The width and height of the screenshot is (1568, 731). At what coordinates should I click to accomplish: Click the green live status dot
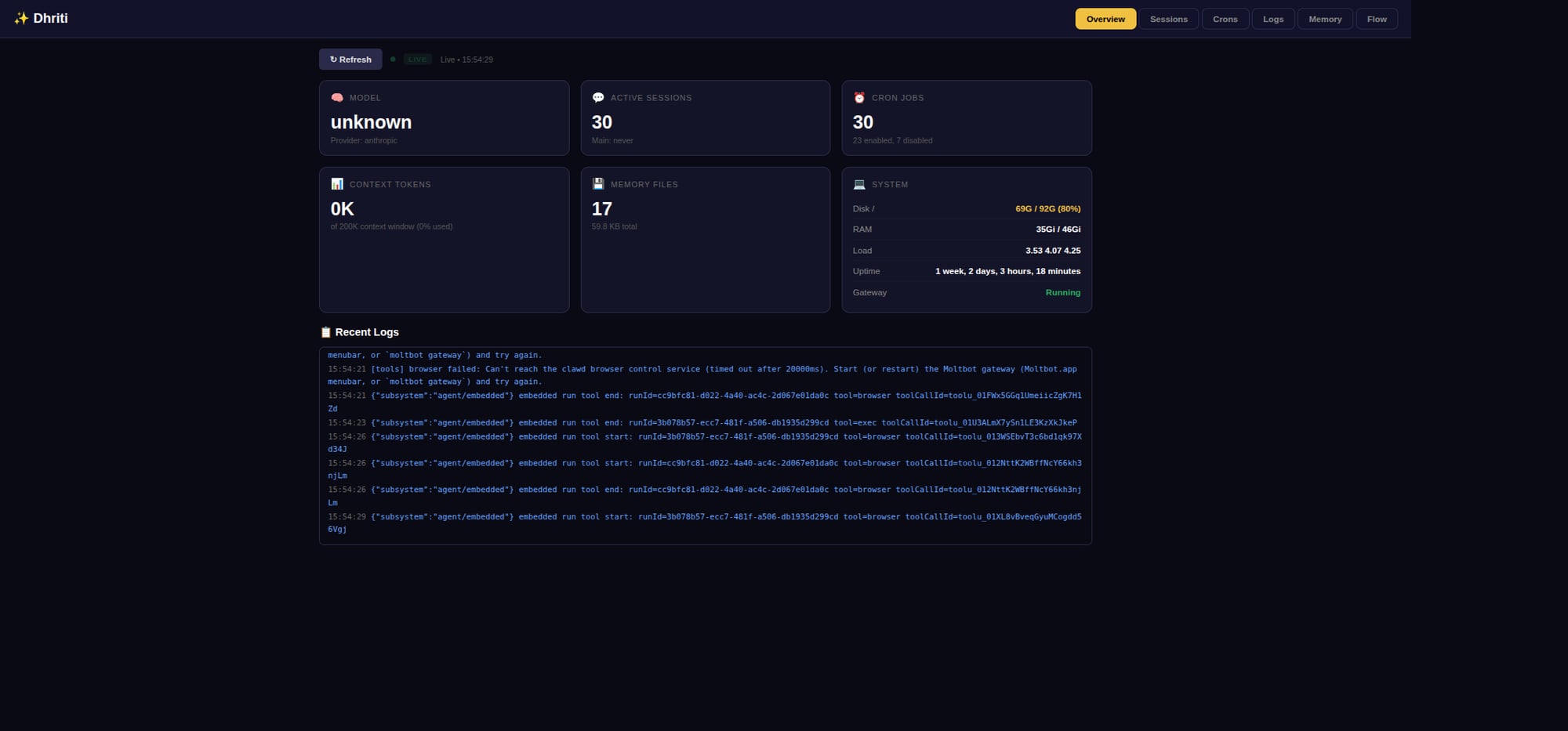[393, 60]
